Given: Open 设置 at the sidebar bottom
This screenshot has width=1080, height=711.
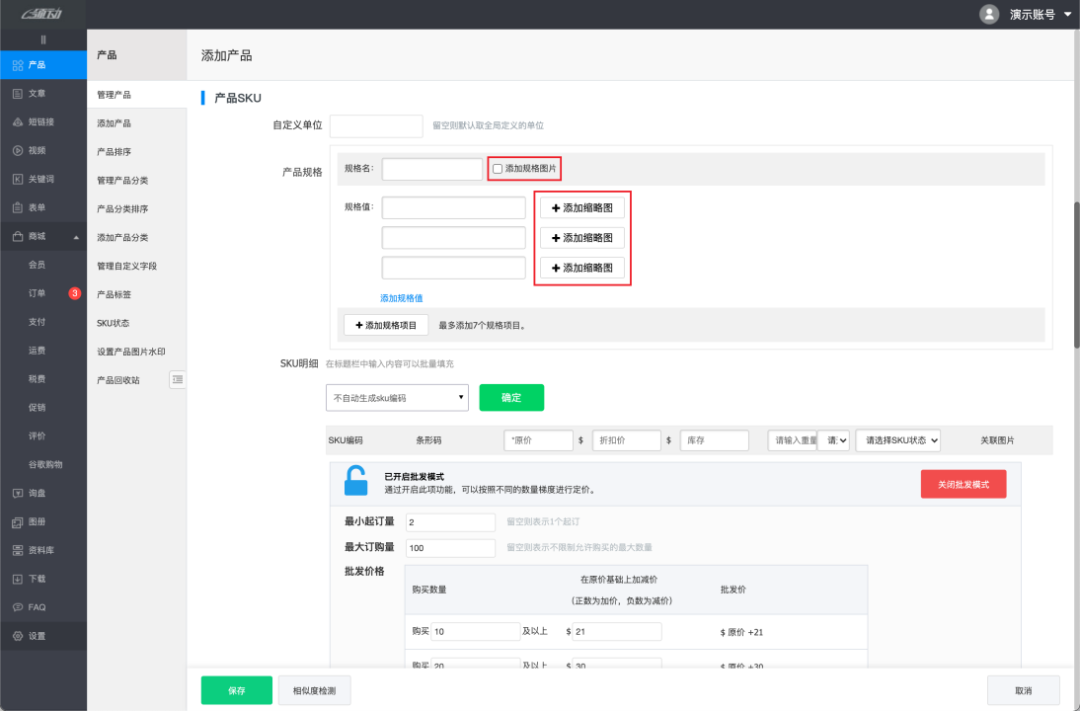Looking at the screenshot, I should 36,636.
